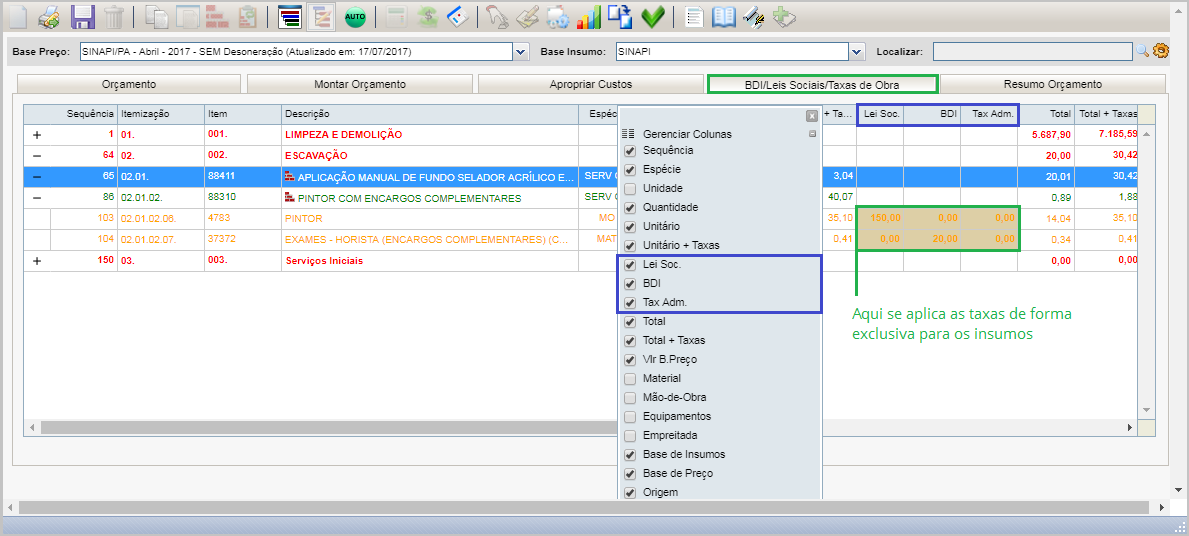Click the colored horizontal lines list icon

290,17
